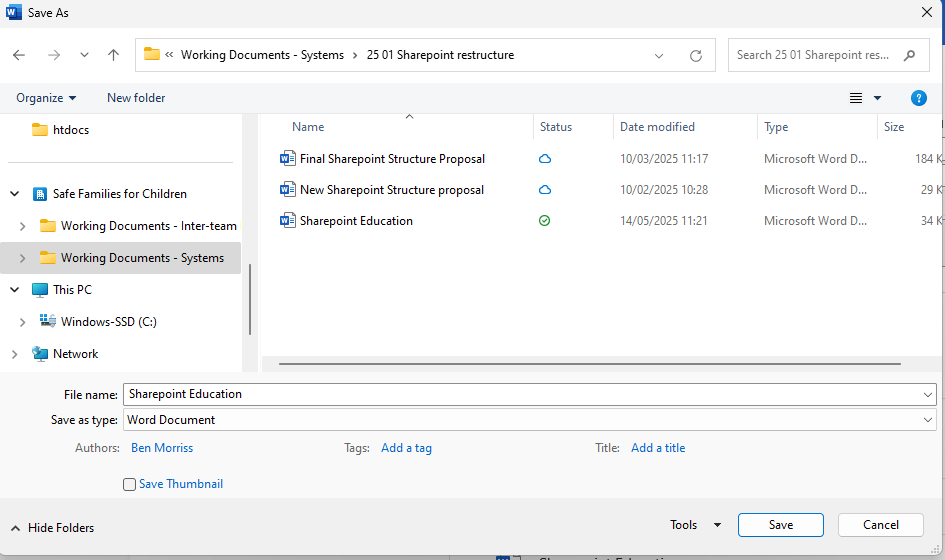Open the Organize menu
The height and width of the screenshot is (560, 945).
click(46, 98)
